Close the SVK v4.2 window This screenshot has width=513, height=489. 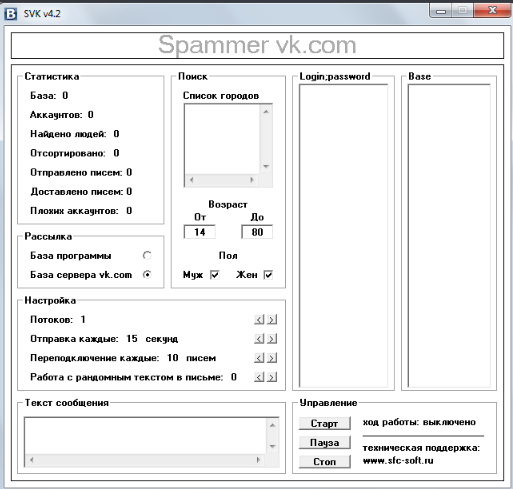[x=492, y=11]
